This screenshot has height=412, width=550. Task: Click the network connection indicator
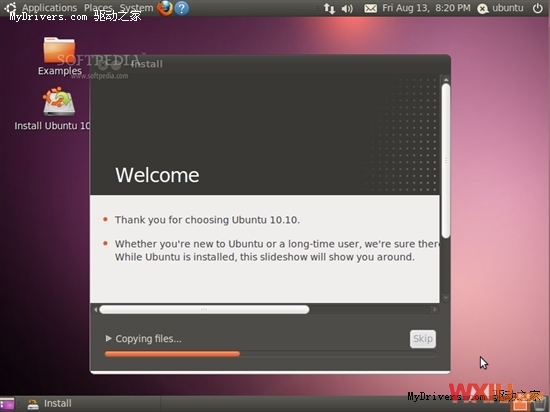329,8
